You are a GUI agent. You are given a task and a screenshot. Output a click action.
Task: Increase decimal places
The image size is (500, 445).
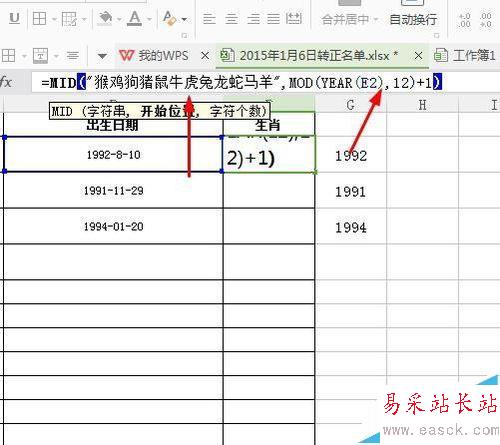tap(464, 20)
